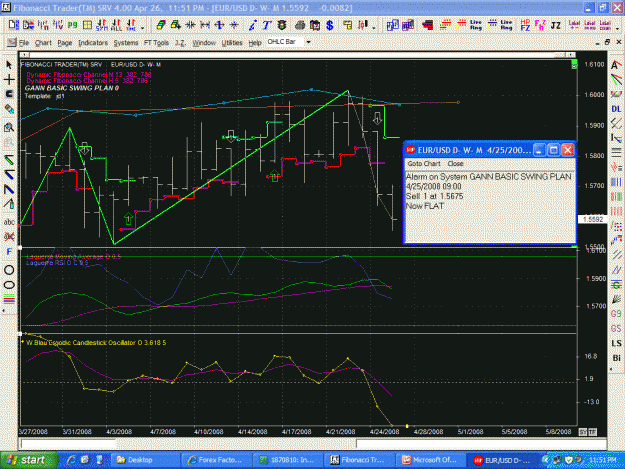Click the LS icon in right toolbar

[x=616, y=343]
